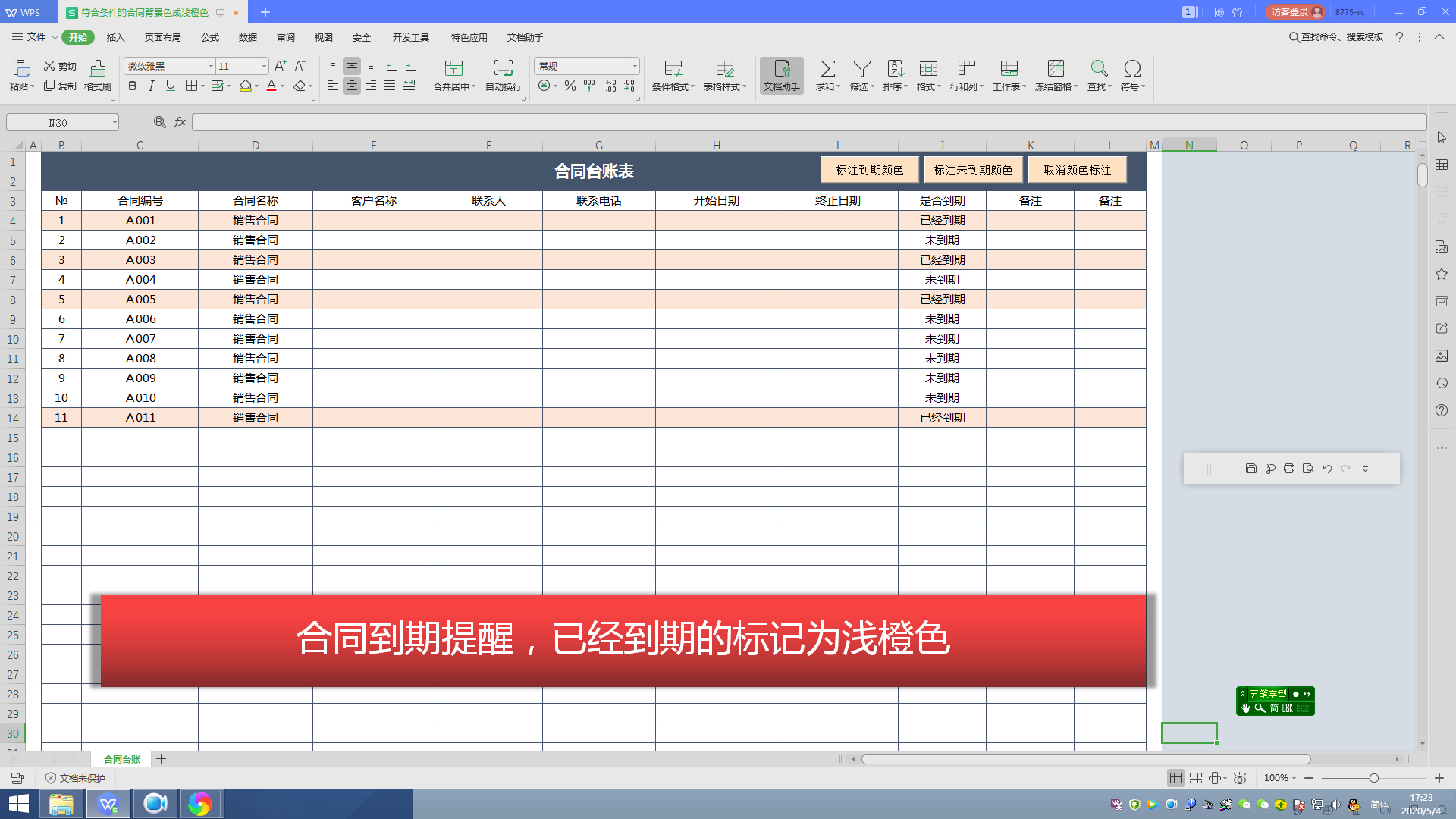1456x819 pixels.
Task: Click the 访客登录 login button
Action: (1295, 12)
